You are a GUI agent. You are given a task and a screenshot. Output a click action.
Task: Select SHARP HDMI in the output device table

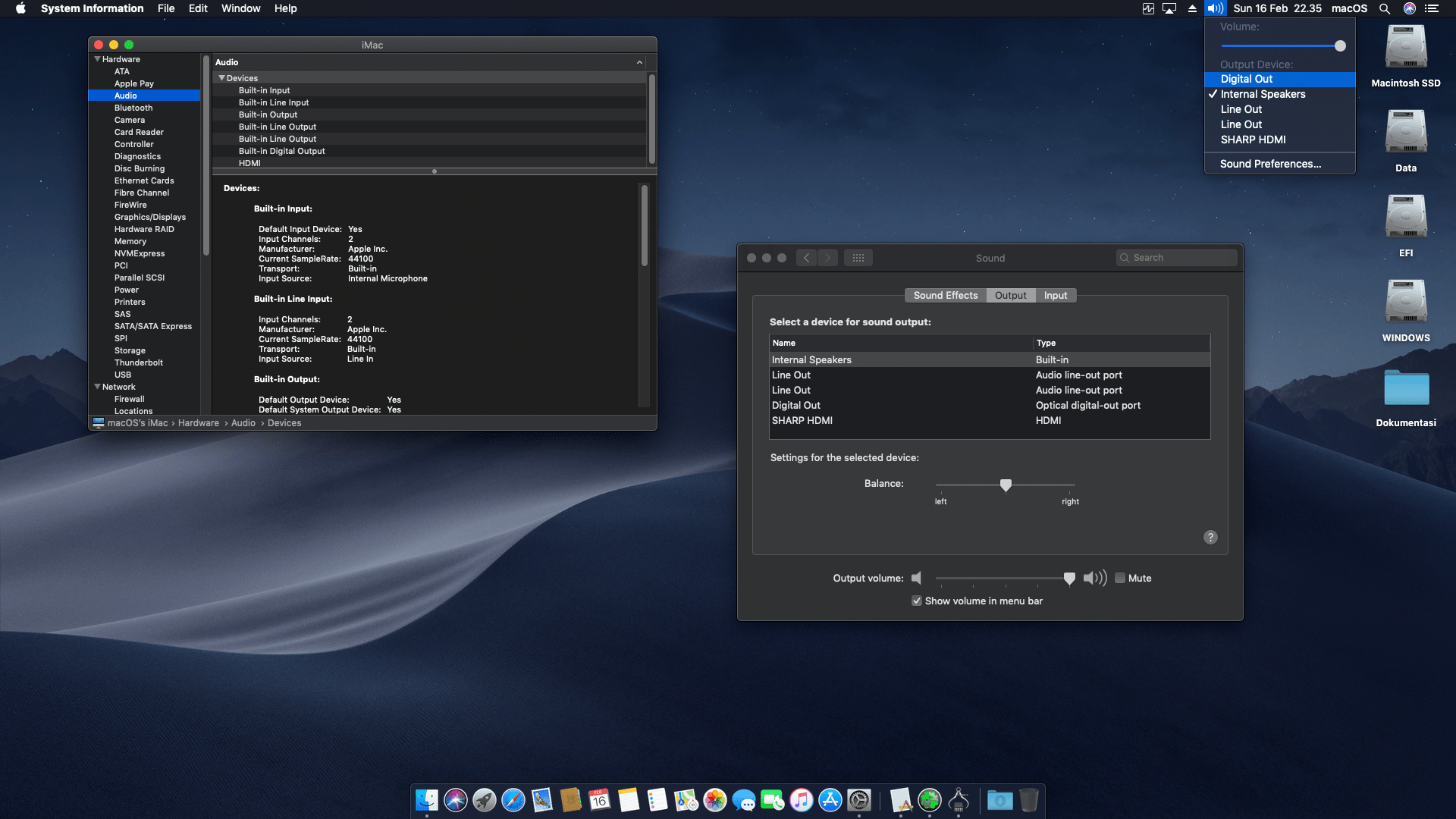[x=990, y=420]
